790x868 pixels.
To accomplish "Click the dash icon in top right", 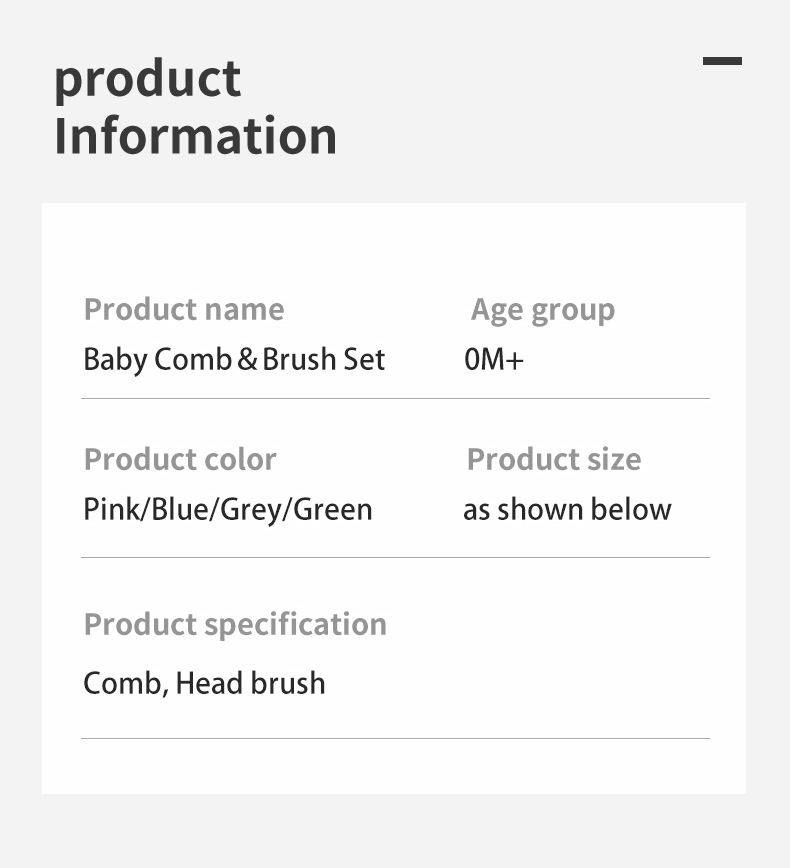I will point(722,61).
